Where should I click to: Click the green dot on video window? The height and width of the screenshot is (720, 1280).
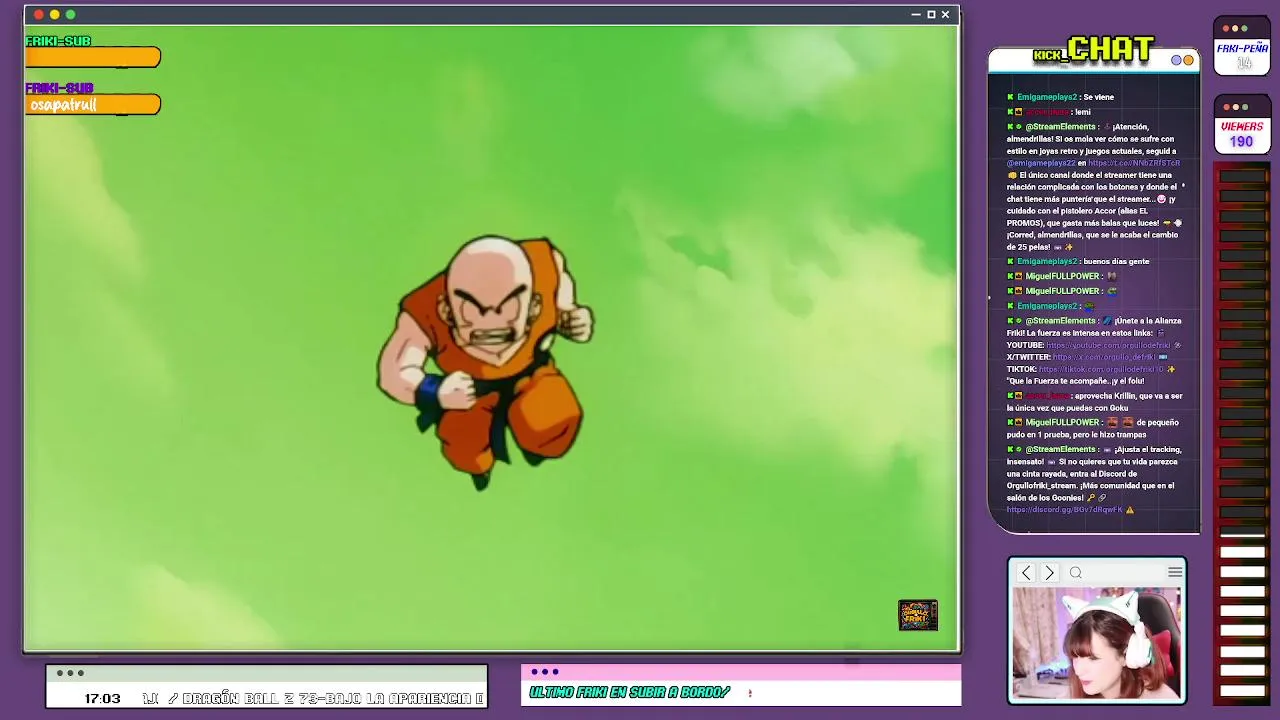click(x=70, y=14)
